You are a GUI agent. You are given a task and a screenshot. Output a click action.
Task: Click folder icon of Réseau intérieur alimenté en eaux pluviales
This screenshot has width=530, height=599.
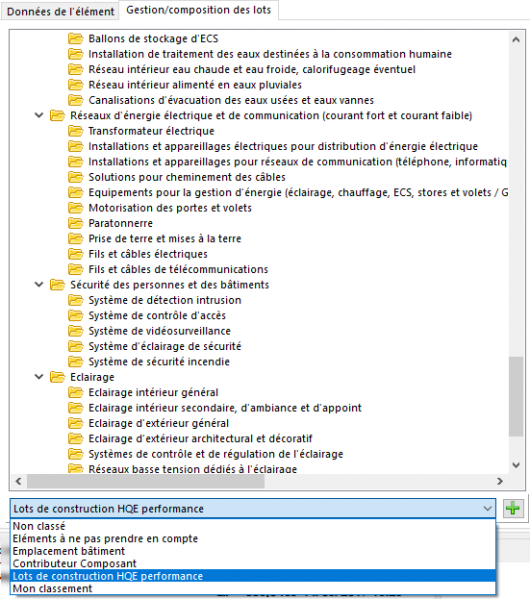coord(76,84)
